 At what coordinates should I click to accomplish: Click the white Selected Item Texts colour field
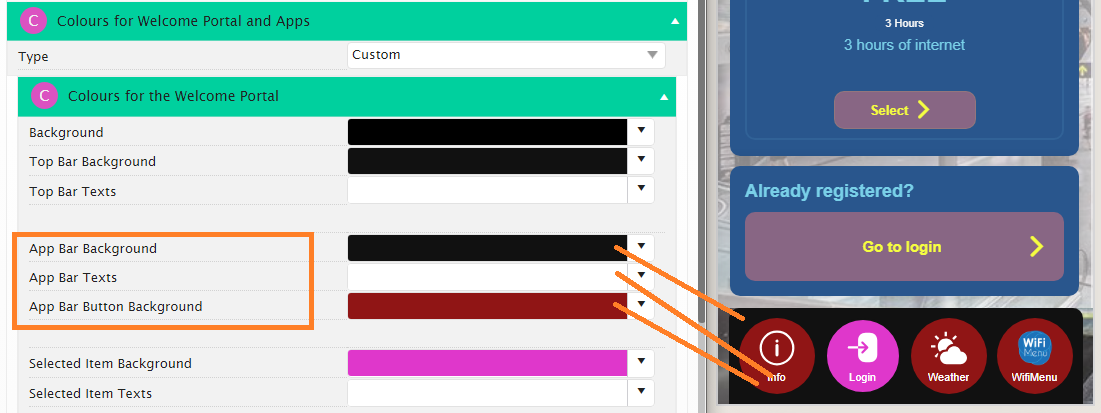pos(487,393)
